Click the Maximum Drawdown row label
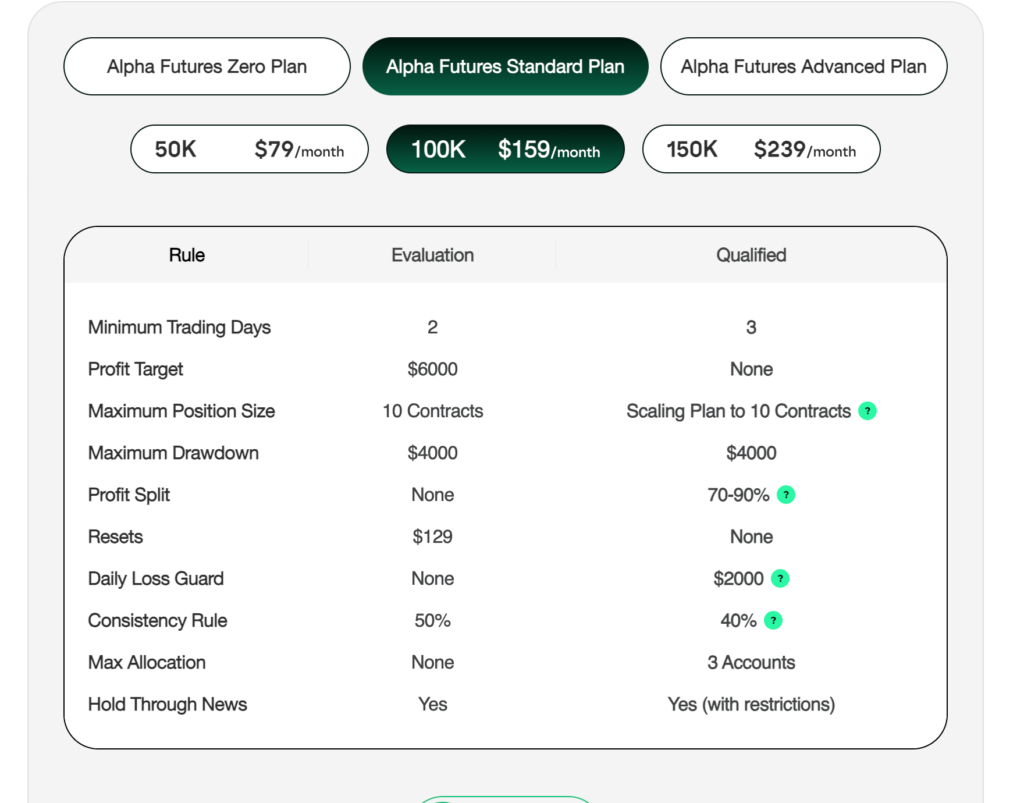This screenshot has width=1024, height=803. (173, 453)
